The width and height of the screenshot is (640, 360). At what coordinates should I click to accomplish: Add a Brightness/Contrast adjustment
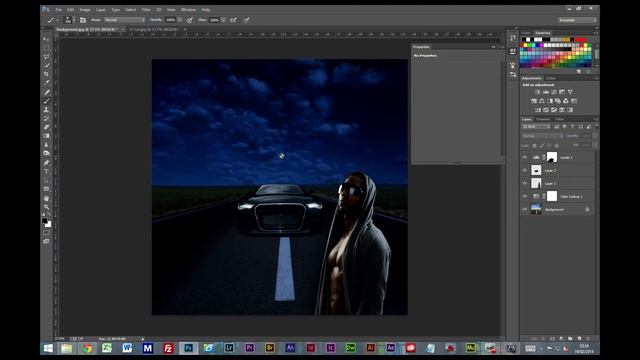pos(538,92)
